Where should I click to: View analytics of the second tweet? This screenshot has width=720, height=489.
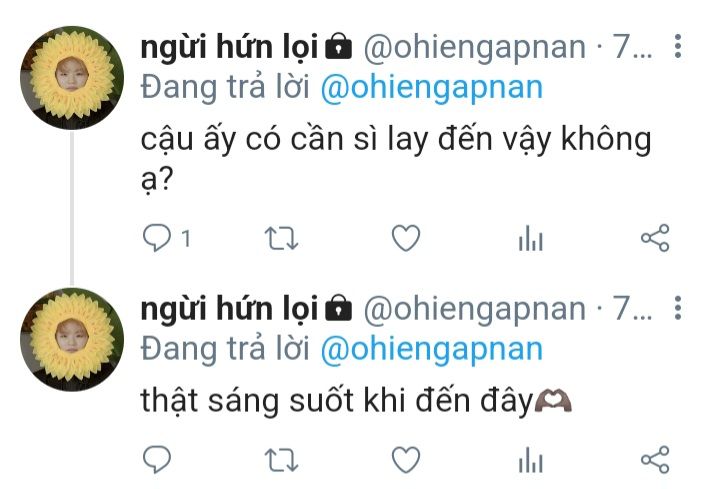coord(530,459)
